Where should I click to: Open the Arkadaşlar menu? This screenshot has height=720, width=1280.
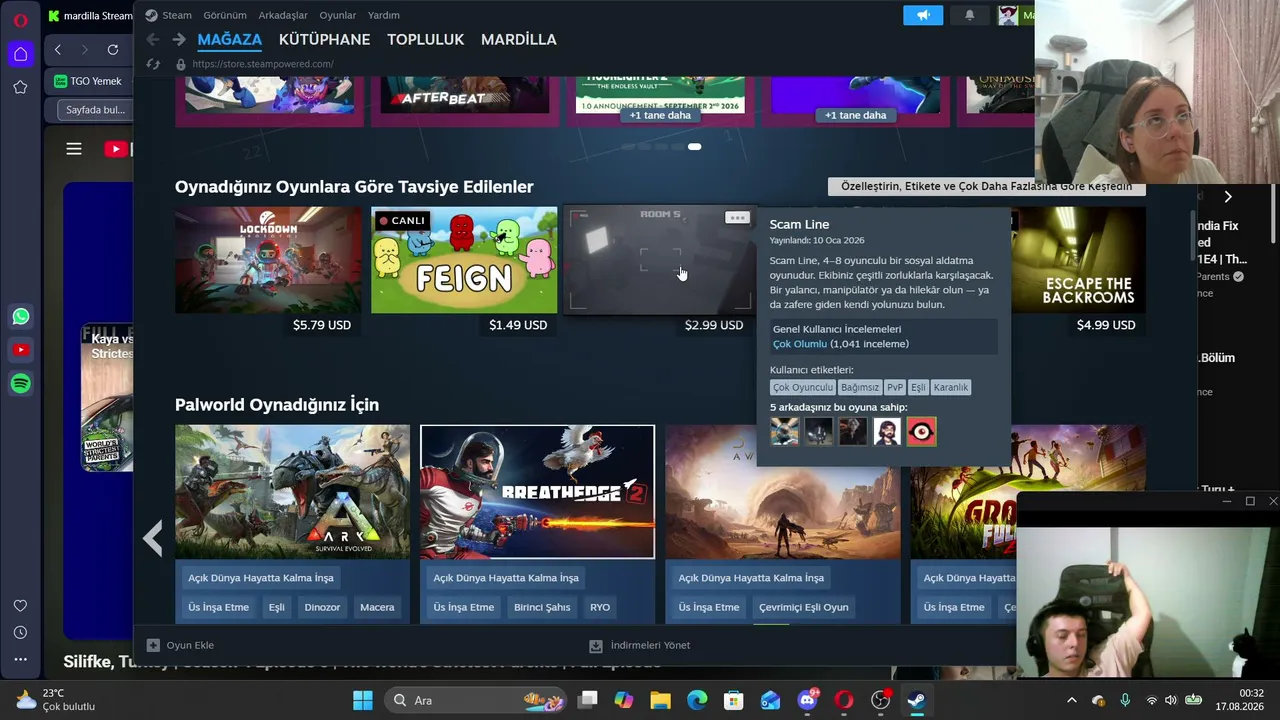pos(283,15)
